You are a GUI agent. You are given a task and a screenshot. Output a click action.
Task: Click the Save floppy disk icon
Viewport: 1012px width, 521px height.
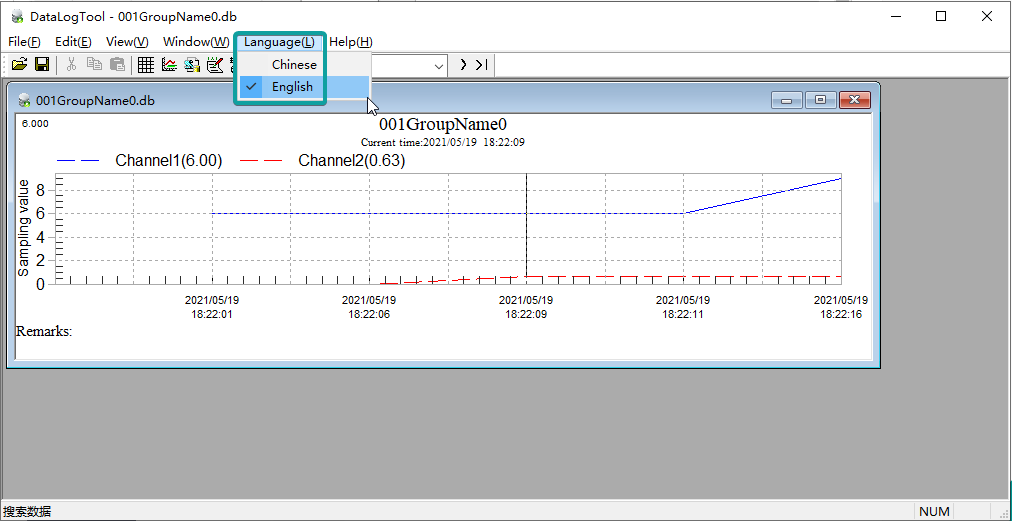(42, 65)
